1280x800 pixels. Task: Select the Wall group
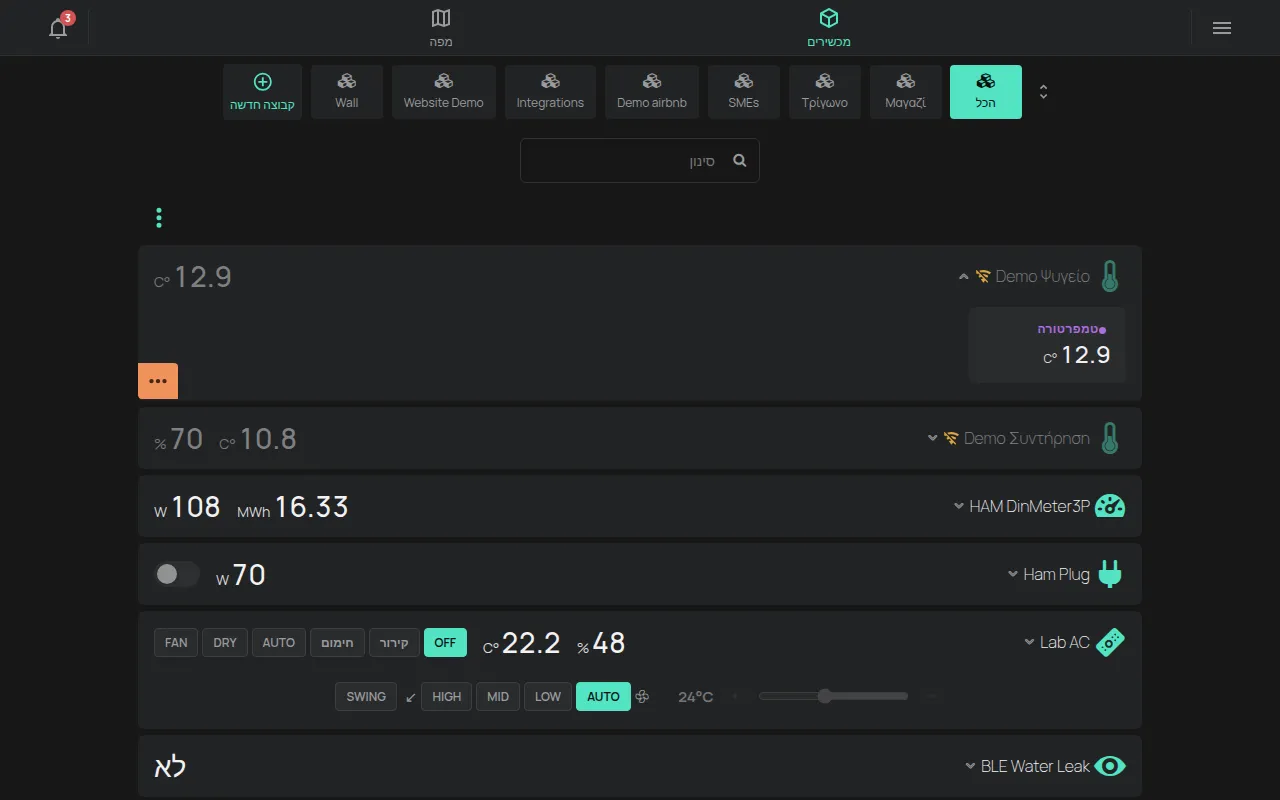(x=347, y=92)
